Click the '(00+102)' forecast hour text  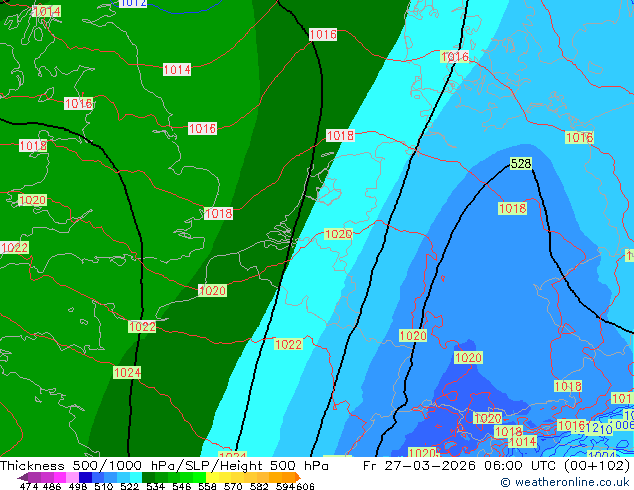(597, 466)
